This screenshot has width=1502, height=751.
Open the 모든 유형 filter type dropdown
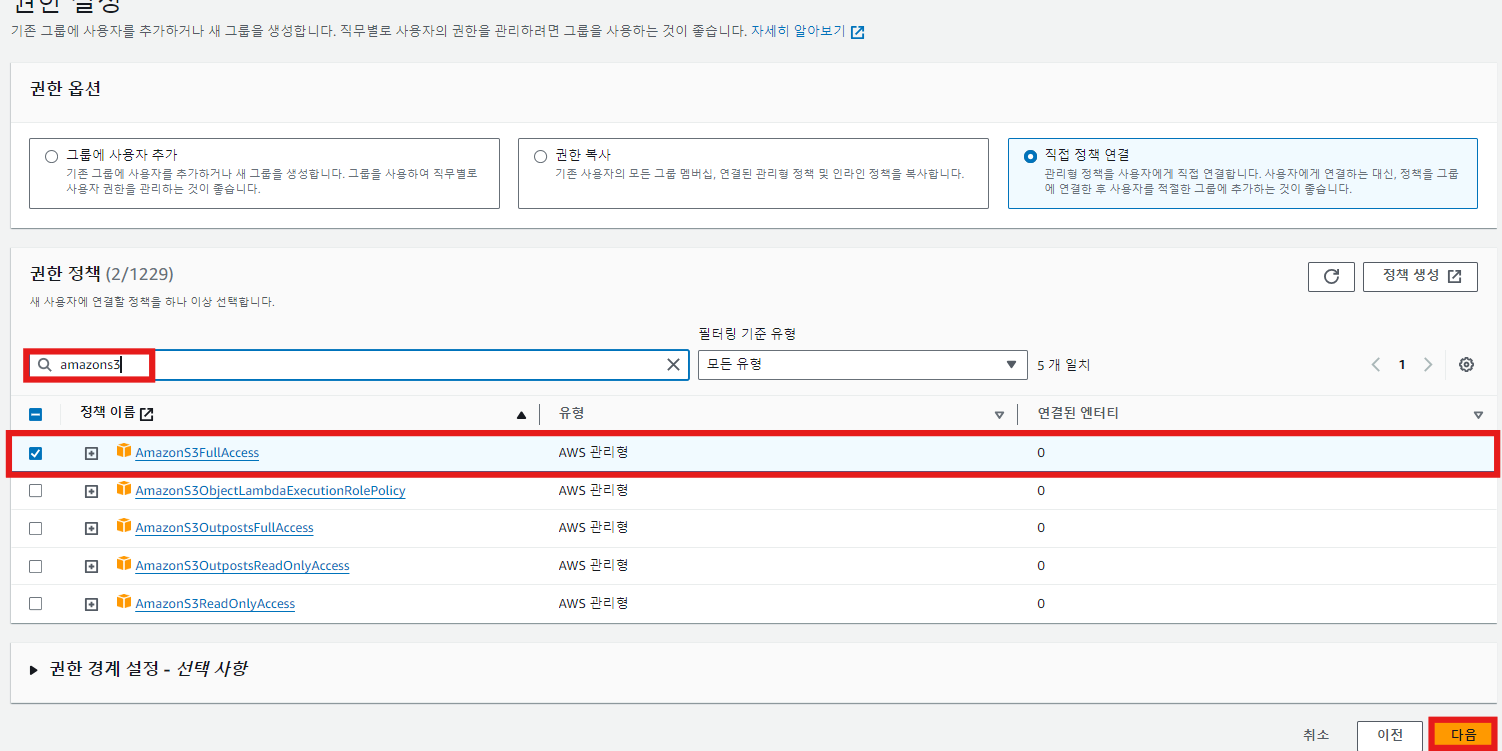click(x=862, y=365)
